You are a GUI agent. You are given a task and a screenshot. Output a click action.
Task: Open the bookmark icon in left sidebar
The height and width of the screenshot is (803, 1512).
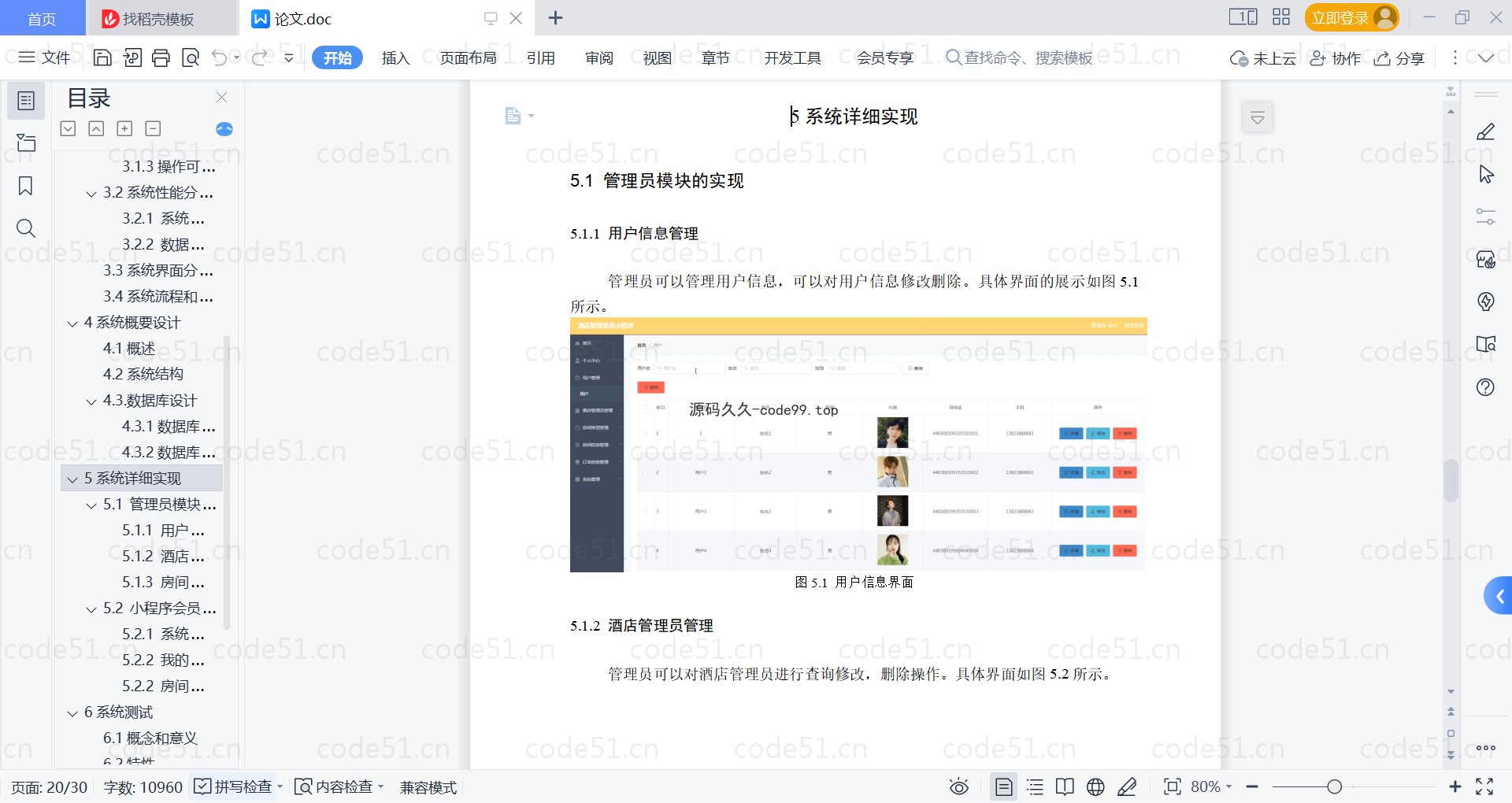26,186
